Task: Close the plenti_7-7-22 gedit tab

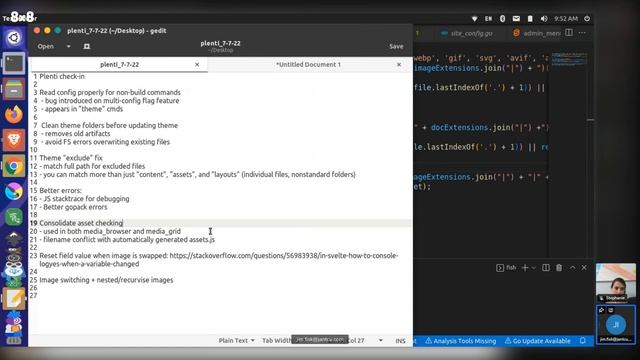Action: (x=197, y=64)
